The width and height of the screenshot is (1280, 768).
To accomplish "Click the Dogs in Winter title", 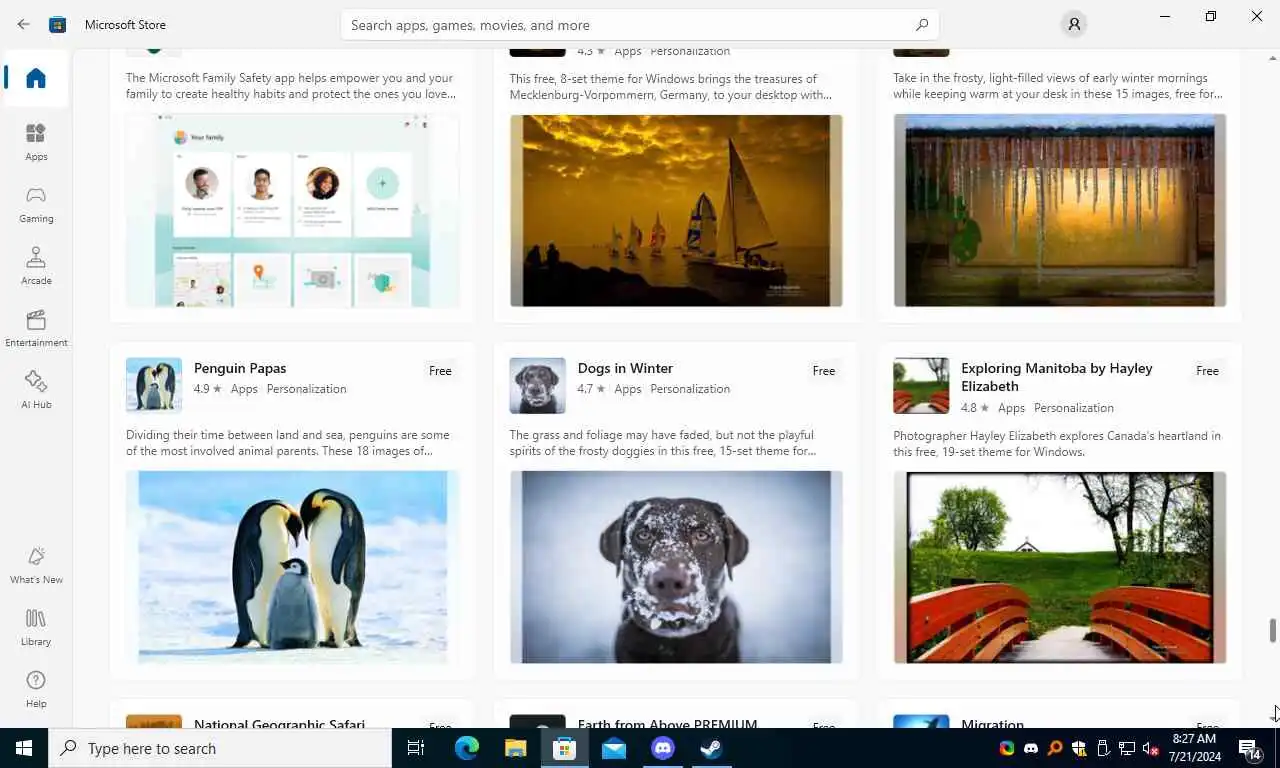I will coord(625,368).
